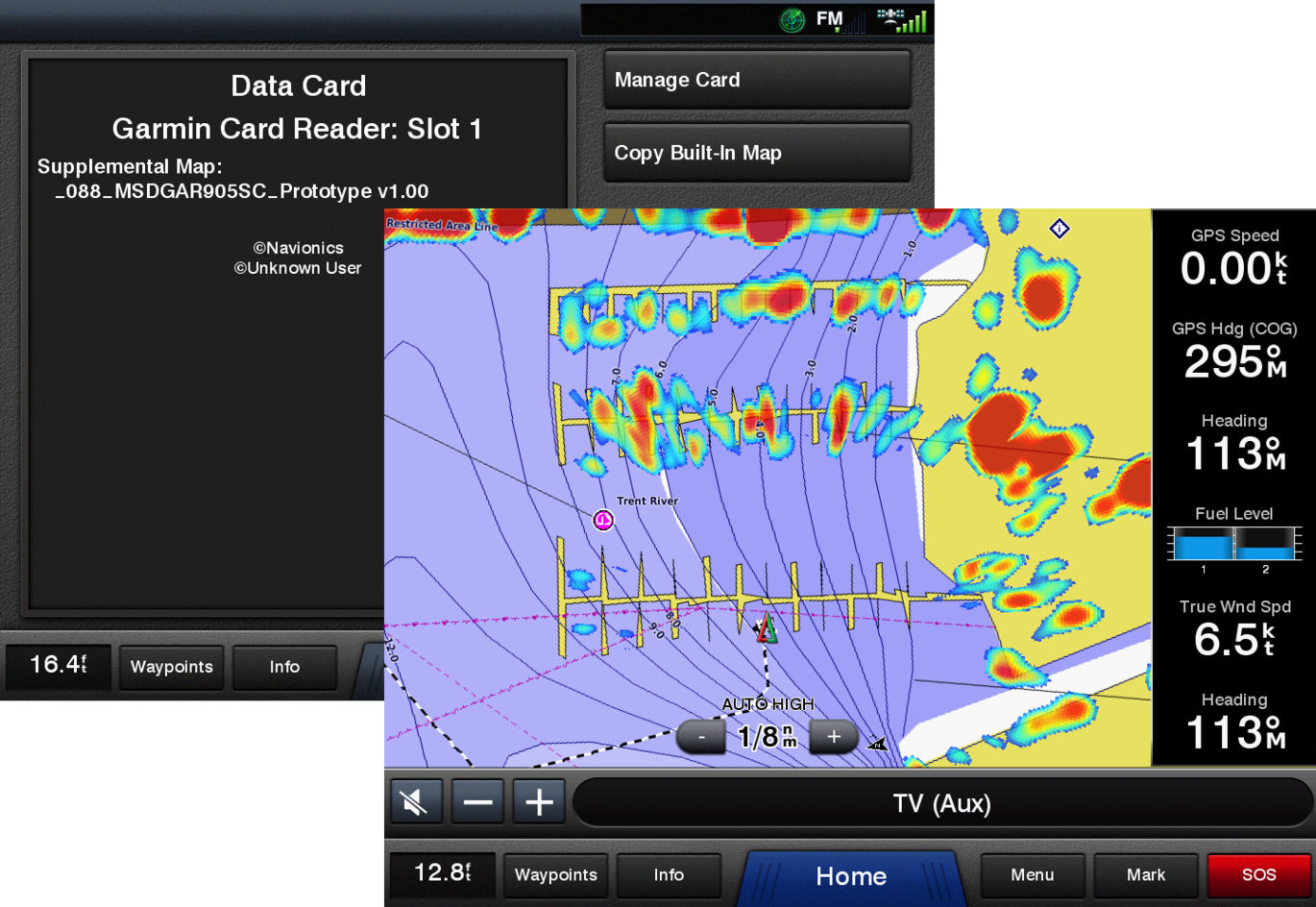
Task: Click the ©Unknown User copyright text
Action: click(x=298, y=268)
